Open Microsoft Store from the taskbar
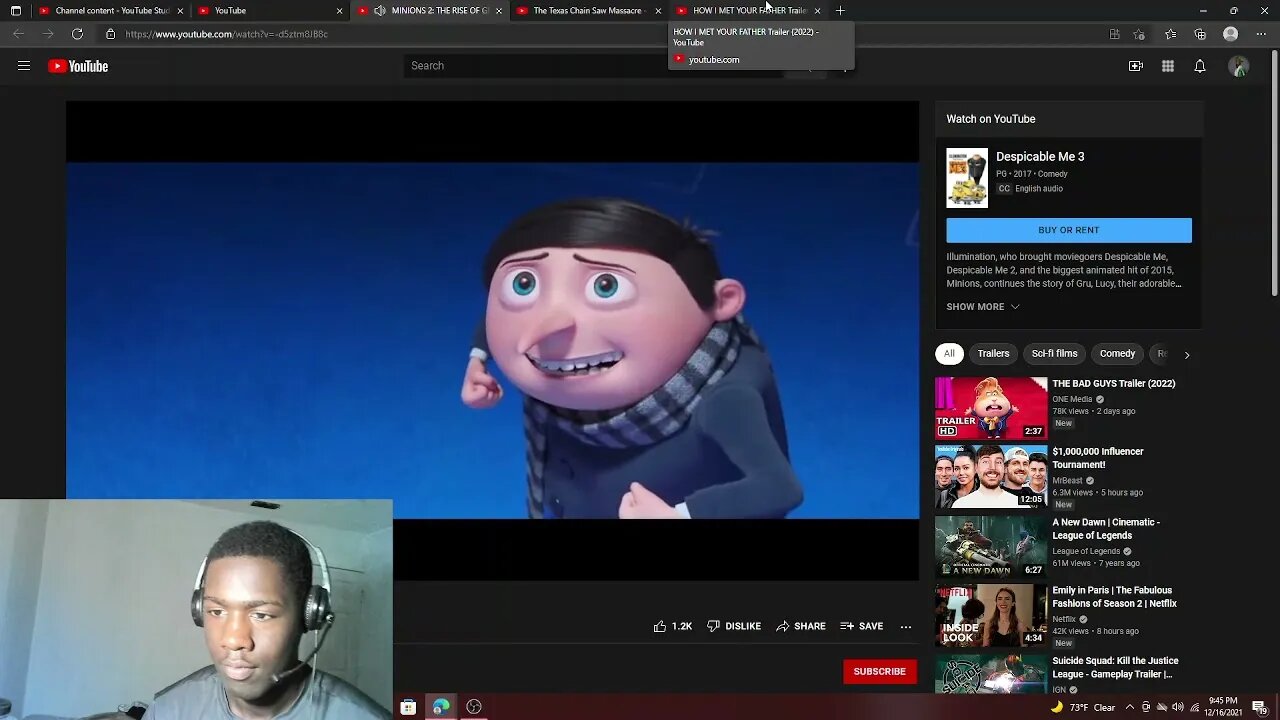 (408, 707)
